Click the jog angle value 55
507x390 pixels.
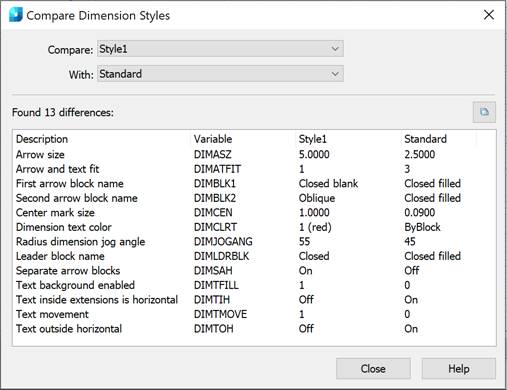(x=304, y=241)
